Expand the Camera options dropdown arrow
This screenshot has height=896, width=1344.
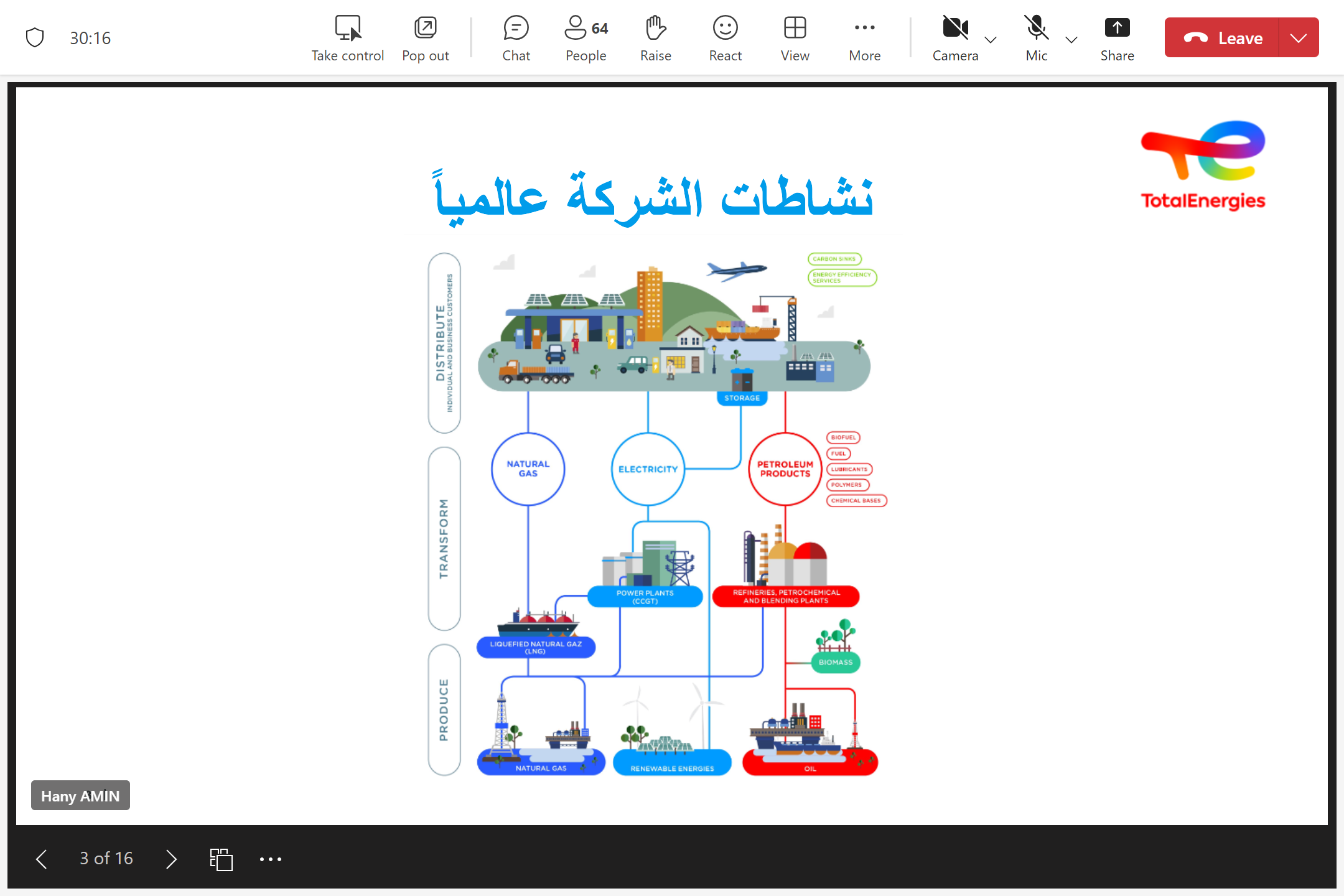tap(991, 40)
